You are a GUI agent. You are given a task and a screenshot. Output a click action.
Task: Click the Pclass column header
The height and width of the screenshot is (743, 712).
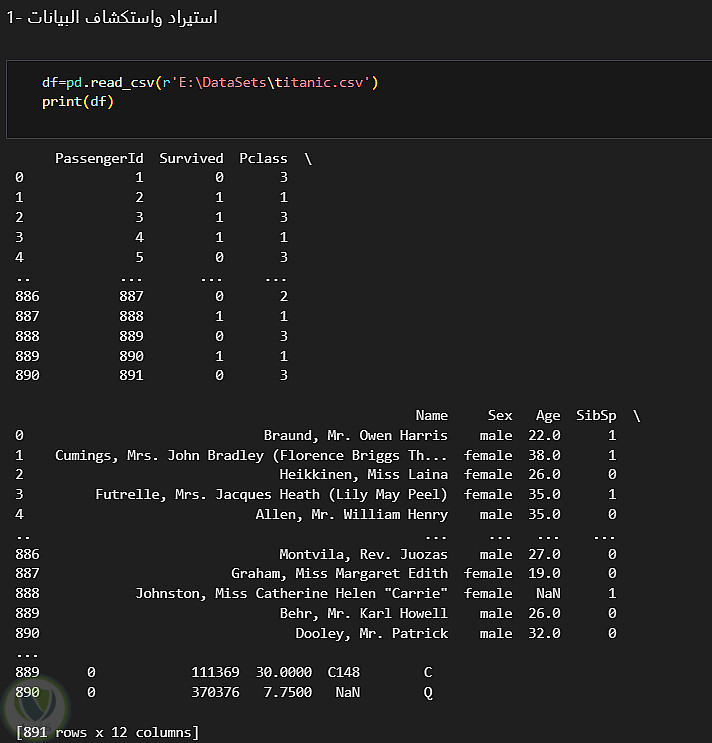click(x=263, y=158)
